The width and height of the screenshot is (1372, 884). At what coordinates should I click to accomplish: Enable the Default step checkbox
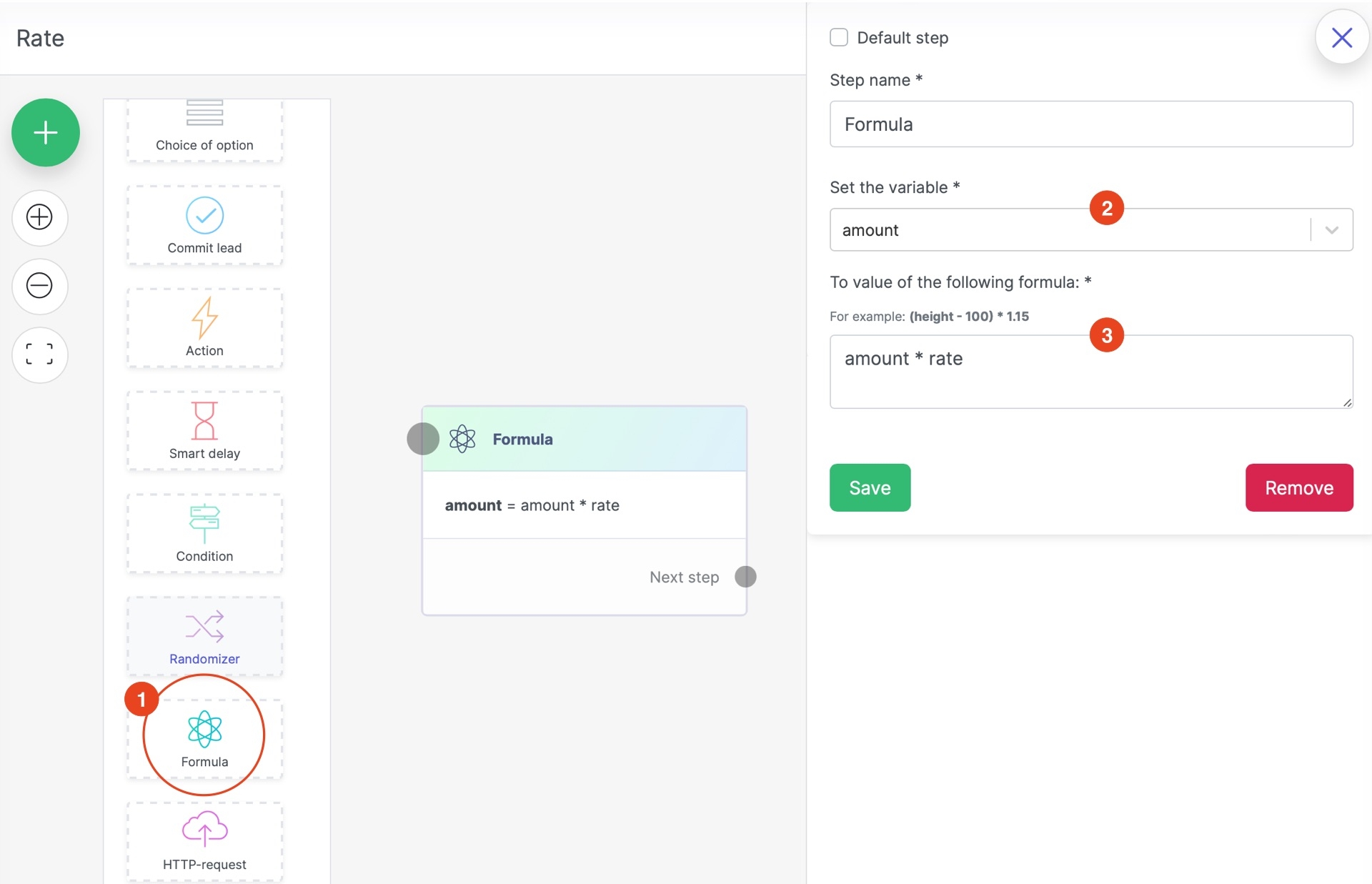839,37
